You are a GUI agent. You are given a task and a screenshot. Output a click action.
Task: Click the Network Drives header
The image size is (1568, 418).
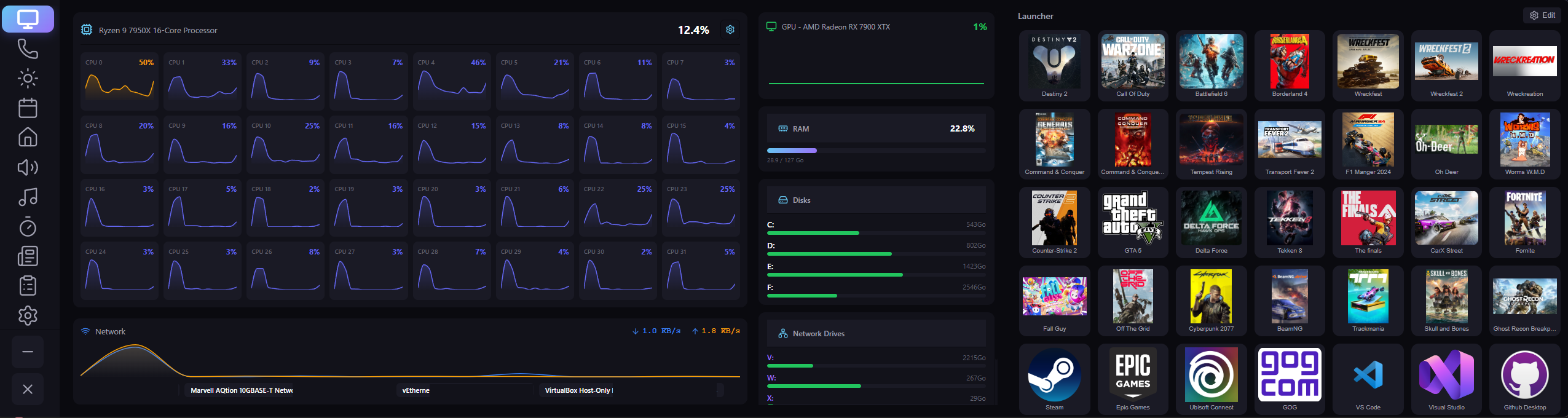click(876, 333)
